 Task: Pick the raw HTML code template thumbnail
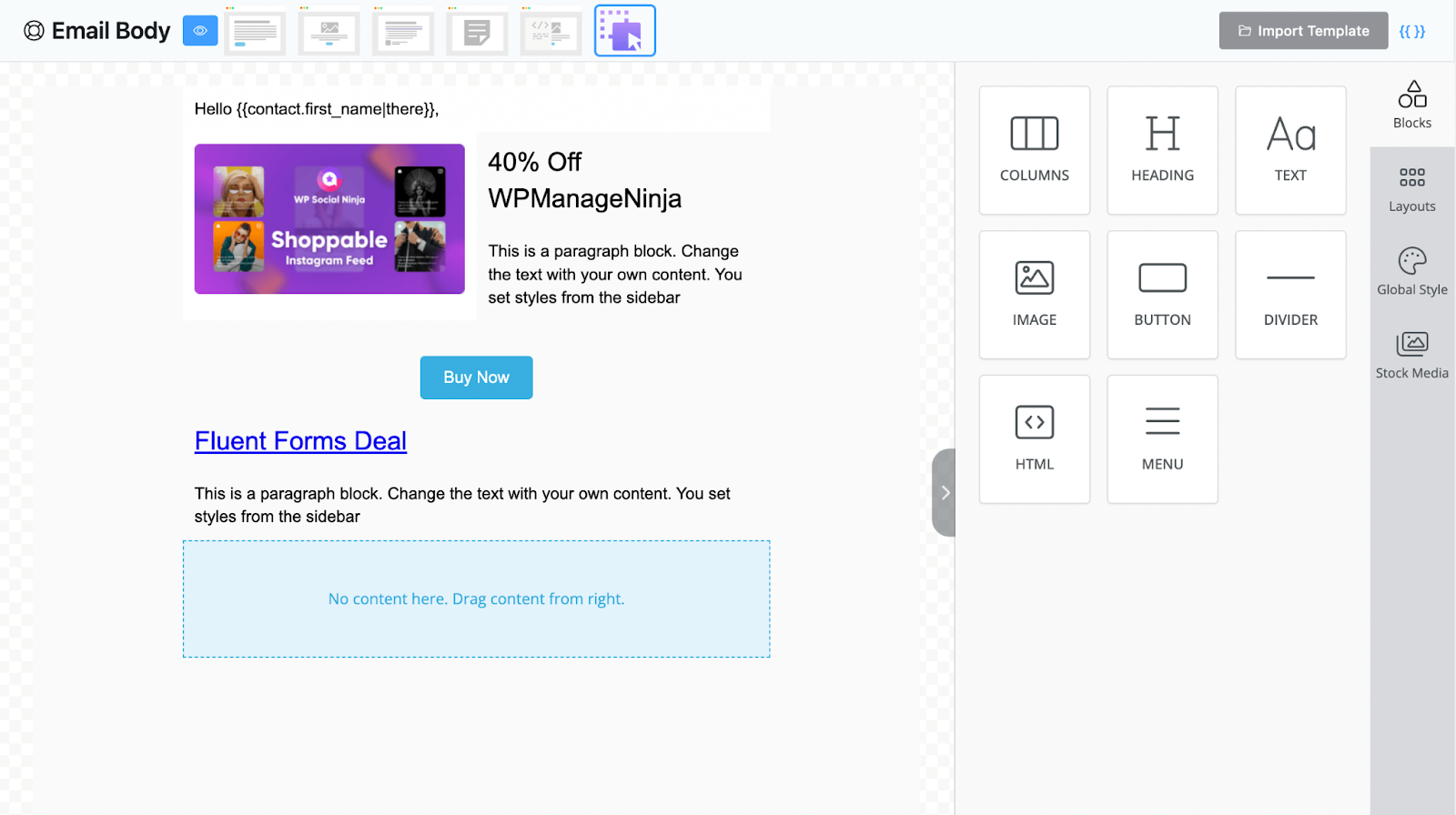pos(551,31)
